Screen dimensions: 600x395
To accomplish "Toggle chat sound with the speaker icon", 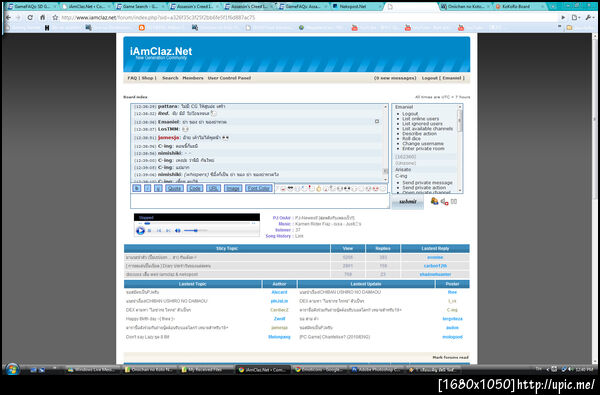I will click(x=444, y=201).
